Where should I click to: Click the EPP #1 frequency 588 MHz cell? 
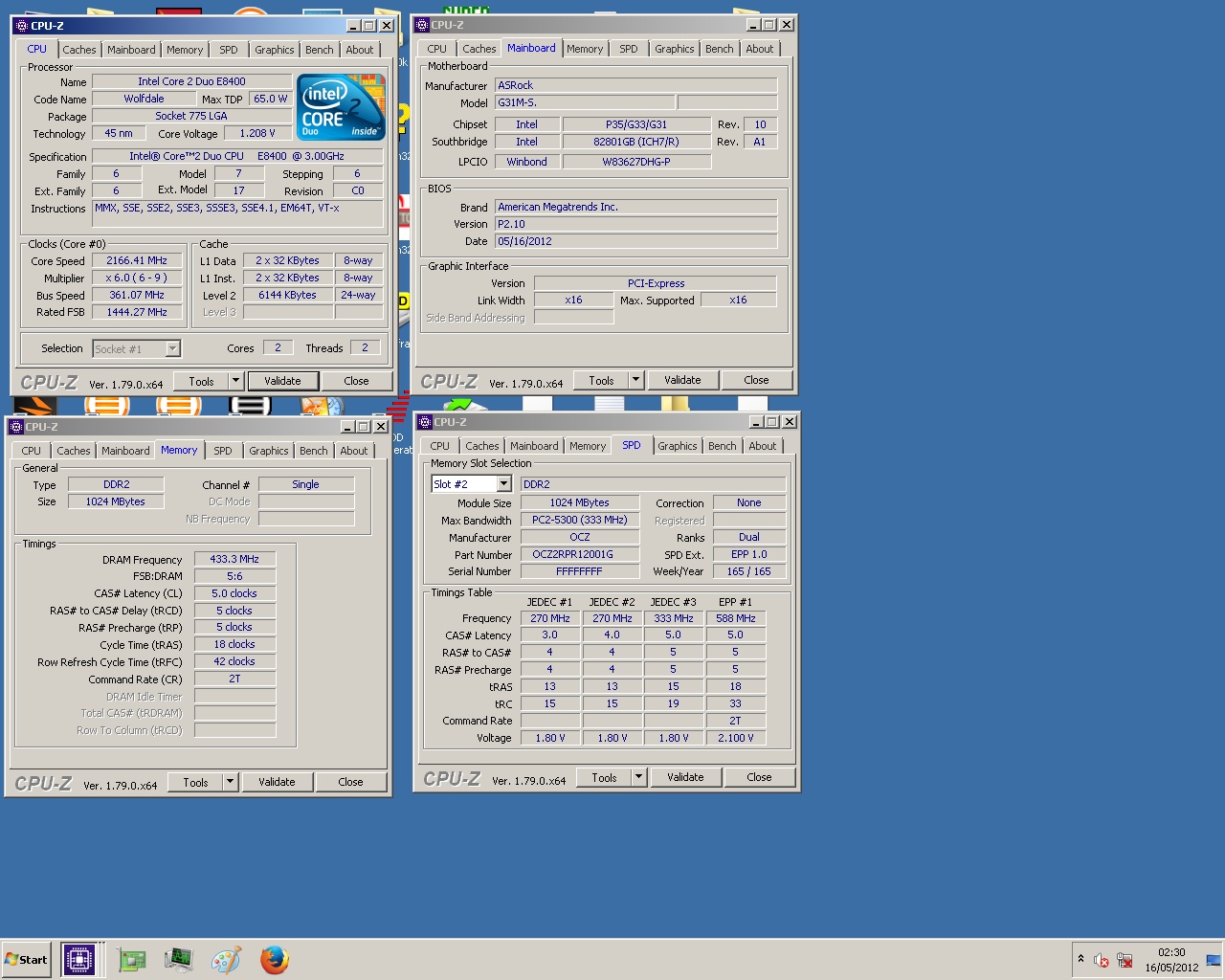[735, 618]
